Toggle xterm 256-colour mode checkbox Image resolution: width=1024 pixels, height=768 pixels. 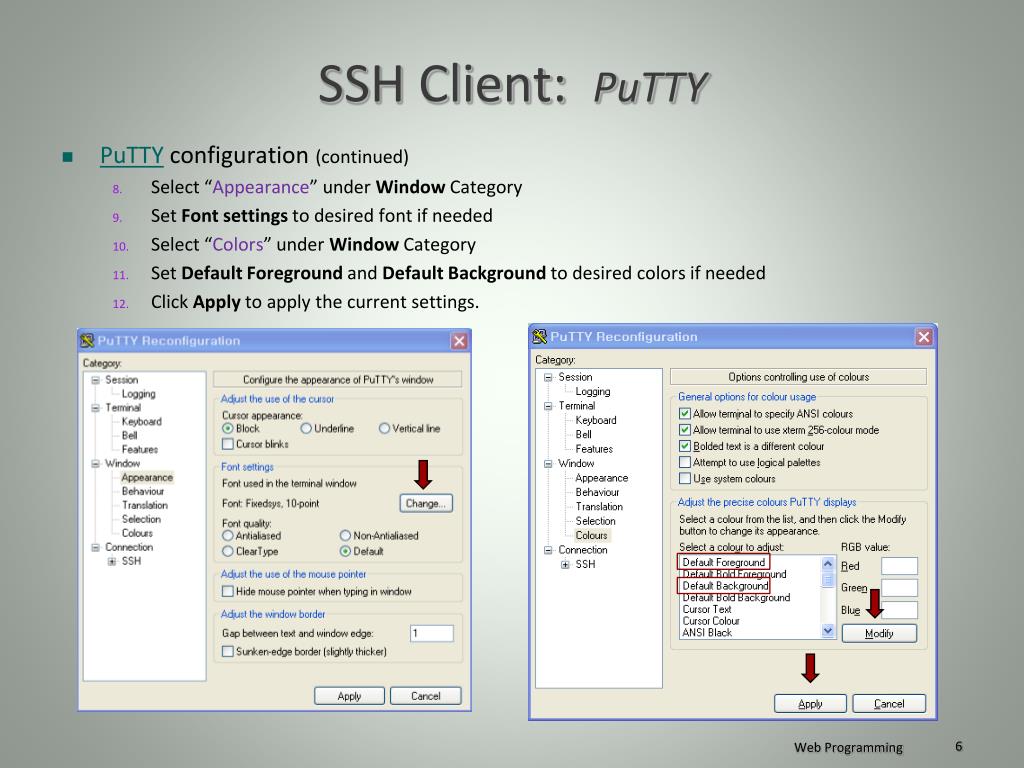pos(685,430)
